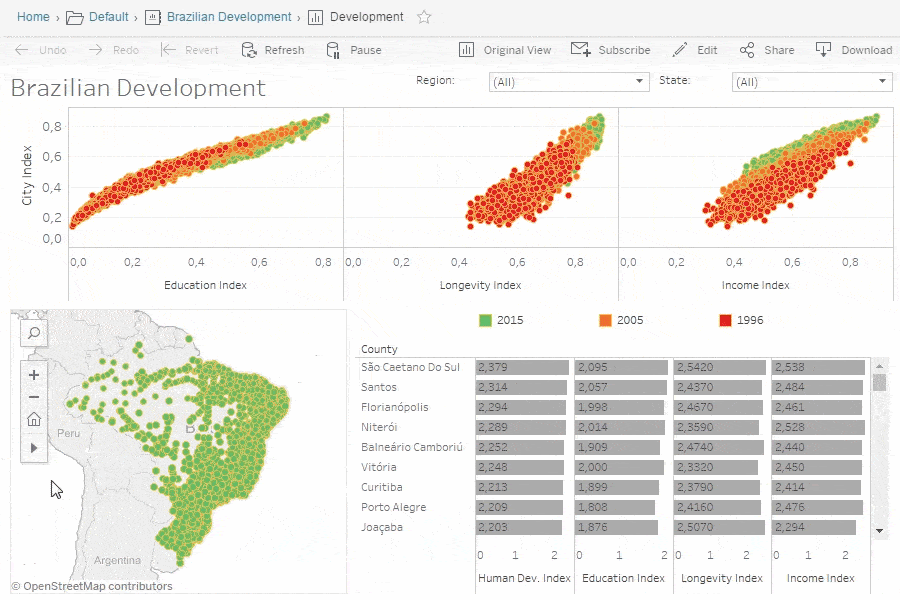Image resolution: width=900 pixels, height=600 pixels.
Task: Toggle the favorite star next to Development
Action: (423, 16)
